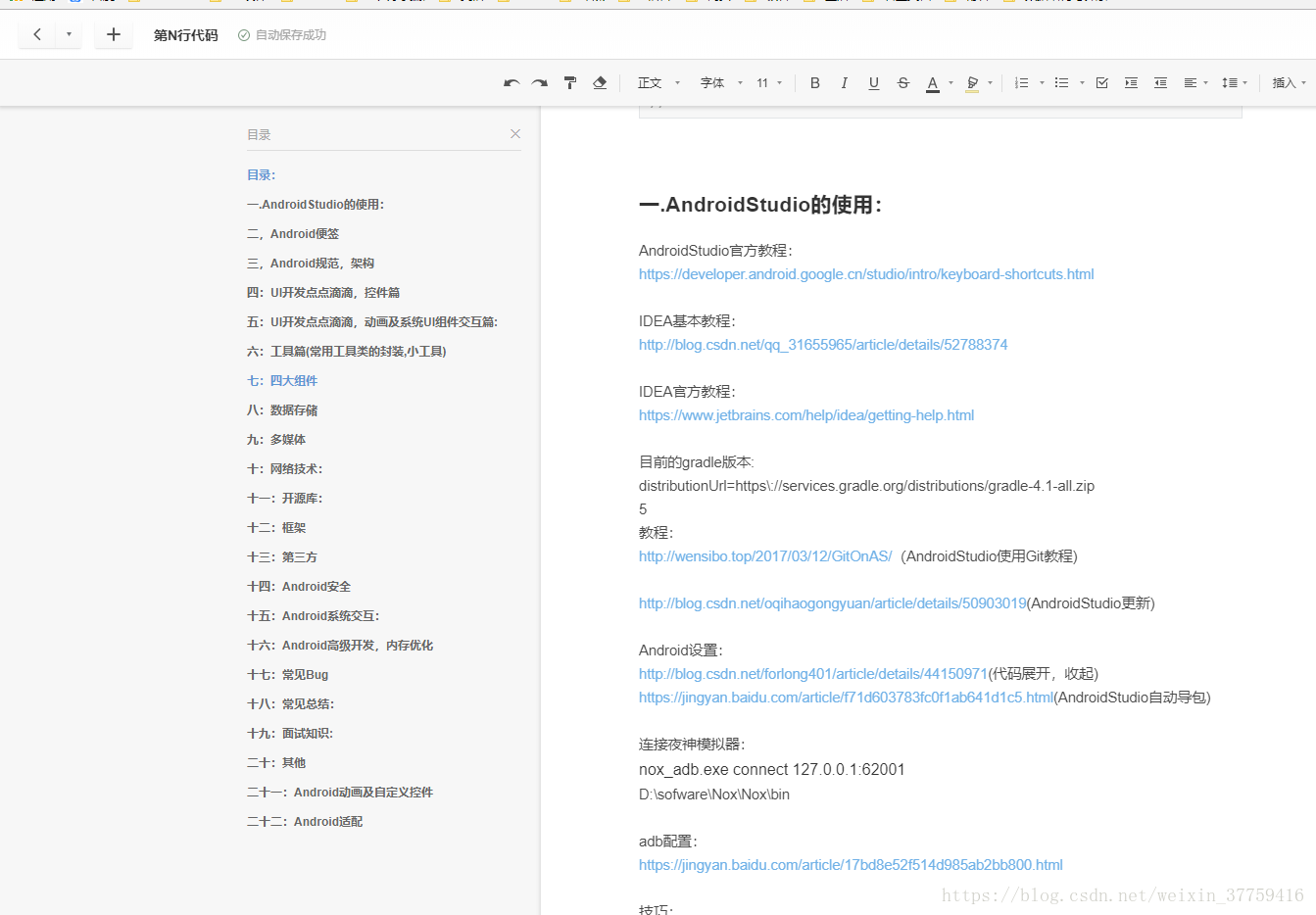The image size is (1316, 915).
Task: Click the 自动保存成功 save status
Action: click(282, 35)
